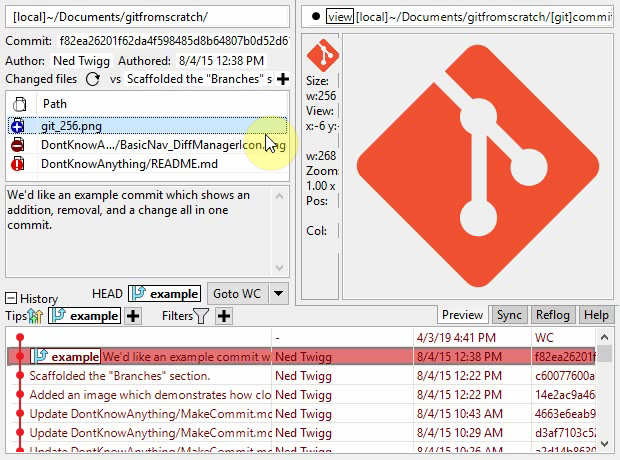620x460 pixels.
Task: Select the Added an image which demonstrates commit
Action: 301,394
